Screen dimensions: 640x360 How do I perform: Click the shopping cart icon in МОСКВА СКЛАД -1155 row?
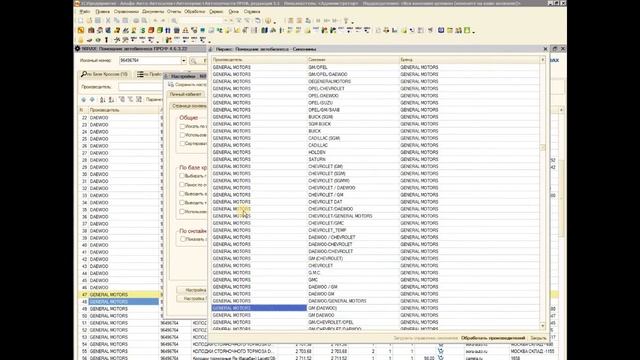[x=441, y=351]
